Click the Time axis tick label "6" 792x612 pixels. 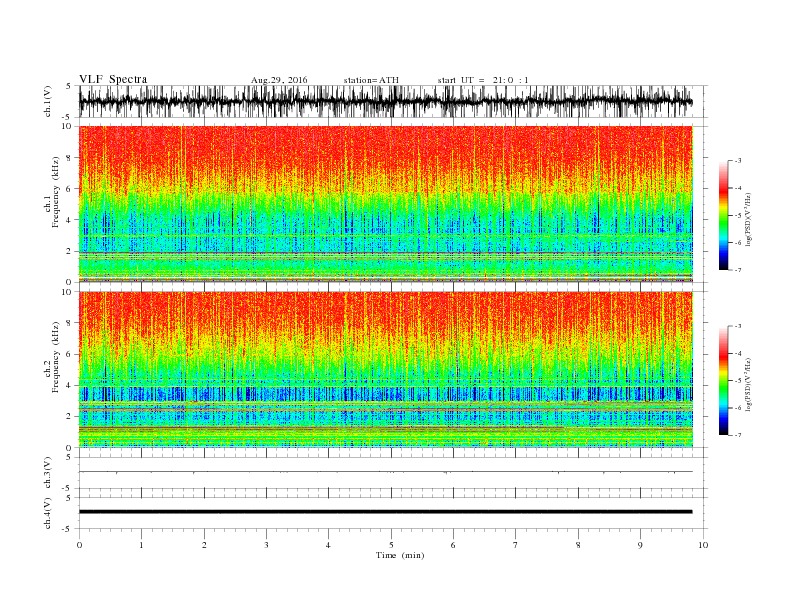click(x=454, y=545)
